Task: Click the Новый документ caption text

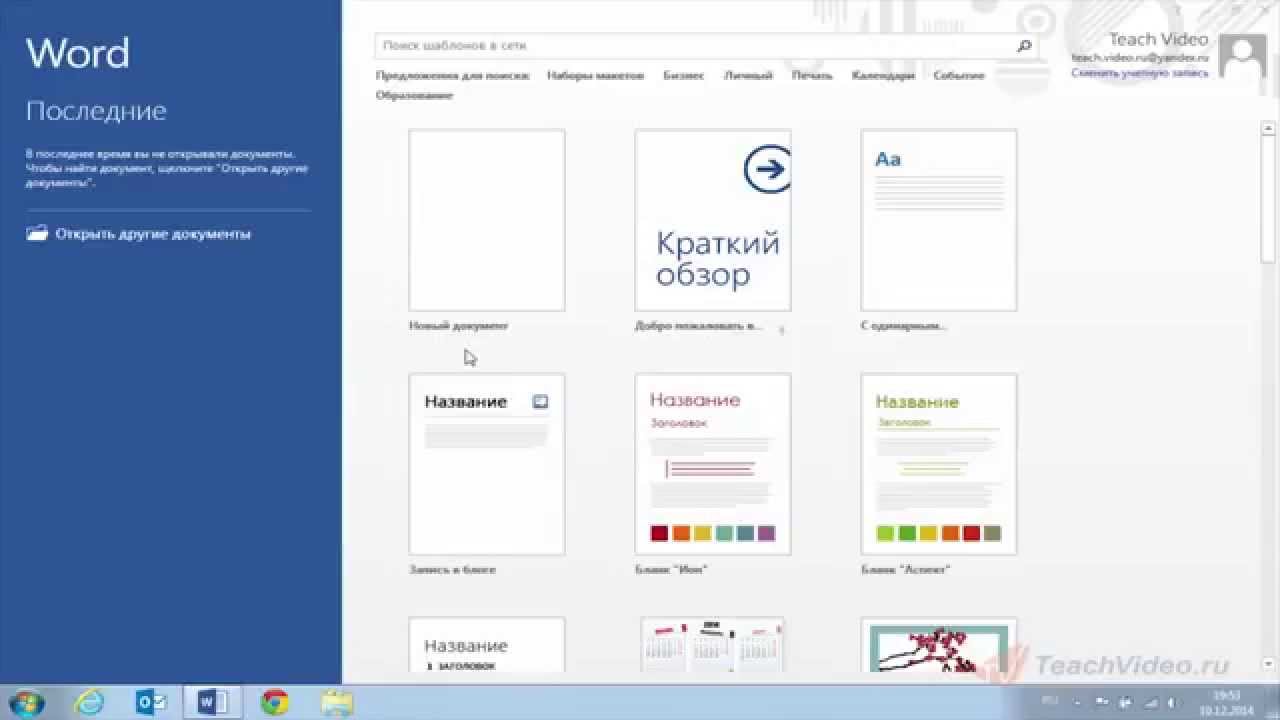Action: (458, 326)
